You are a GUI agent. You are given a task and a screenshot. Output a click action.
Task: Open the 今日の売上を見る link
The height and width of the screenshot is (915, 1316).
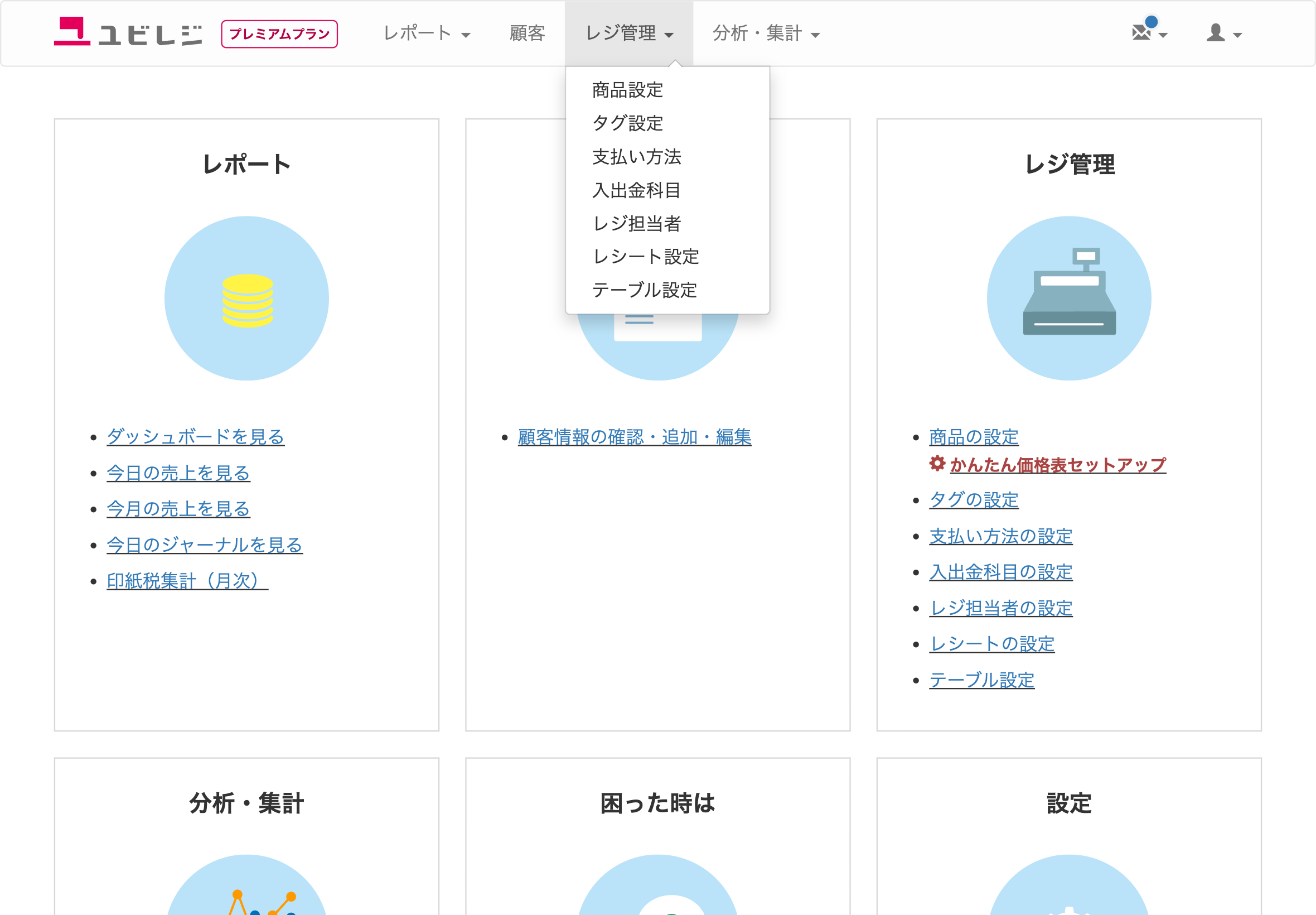178,473
